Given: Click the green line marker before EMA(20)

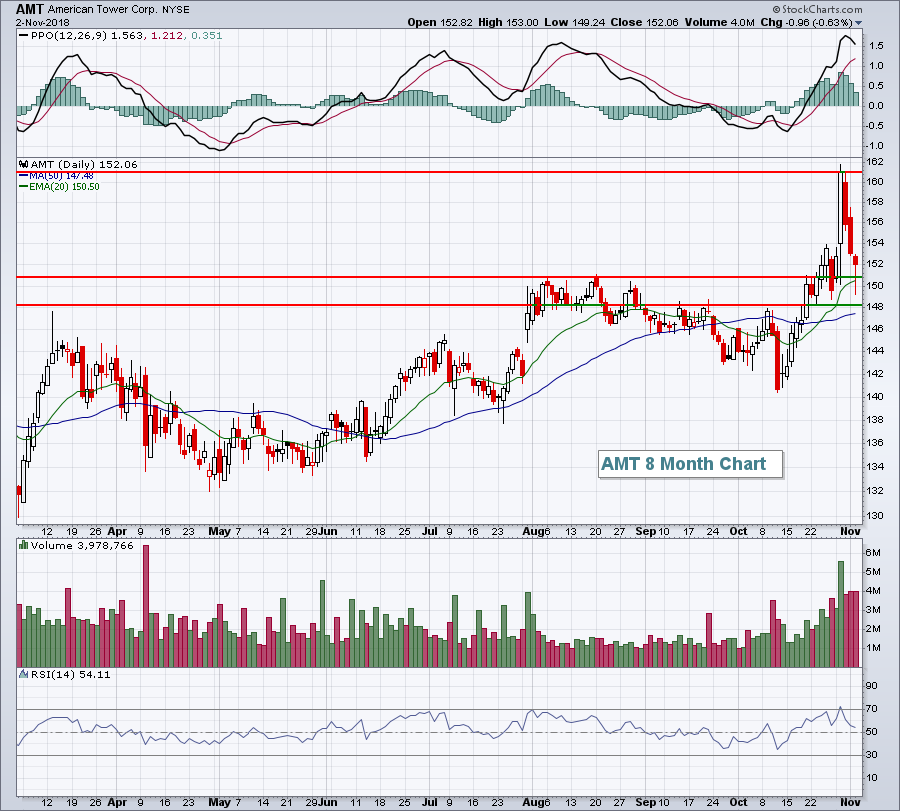Looking at the screenshot, I should (24, 187).
